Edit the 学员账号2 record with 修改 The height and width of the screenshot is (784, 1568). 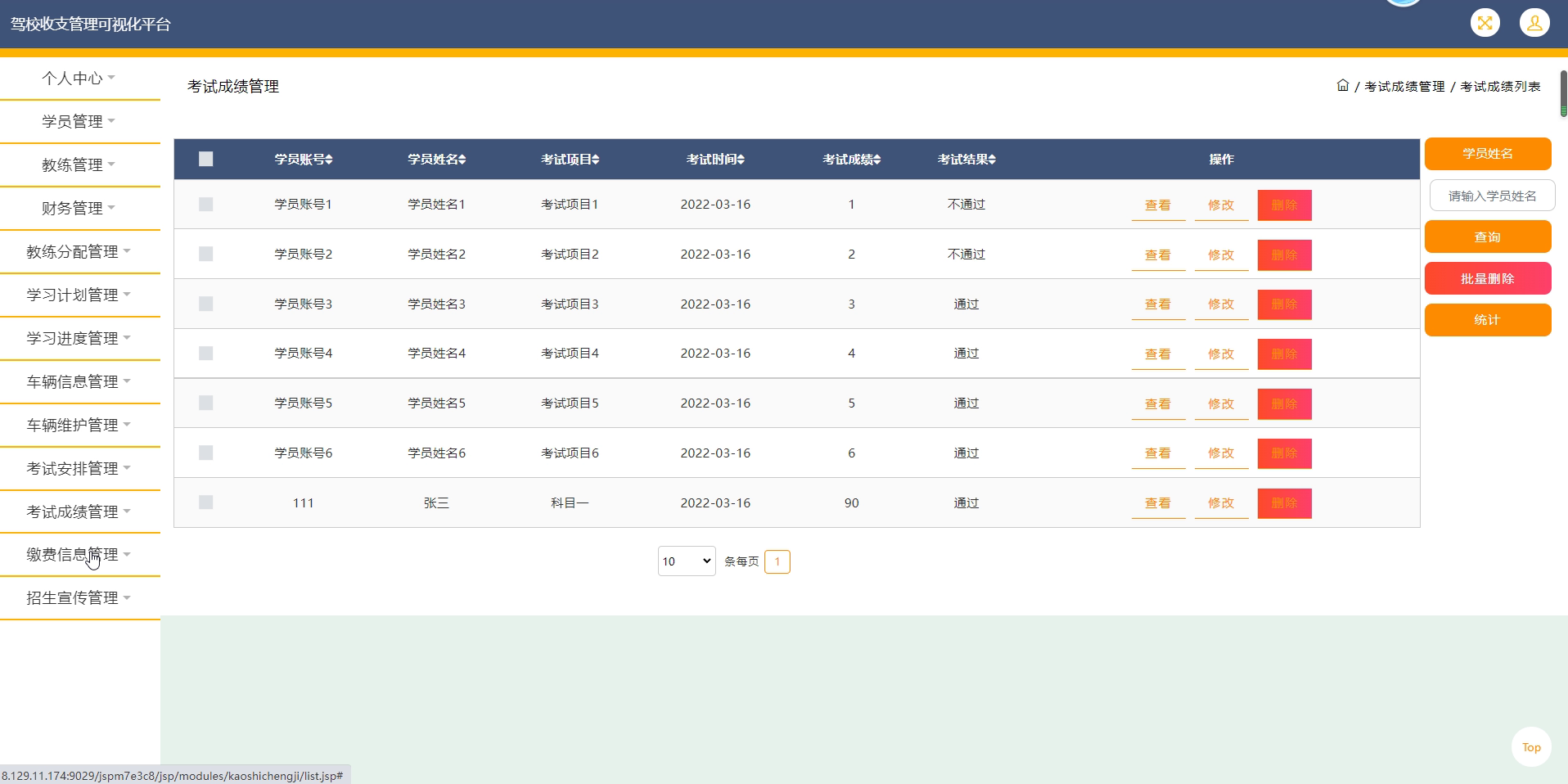tap(1221, 255)
